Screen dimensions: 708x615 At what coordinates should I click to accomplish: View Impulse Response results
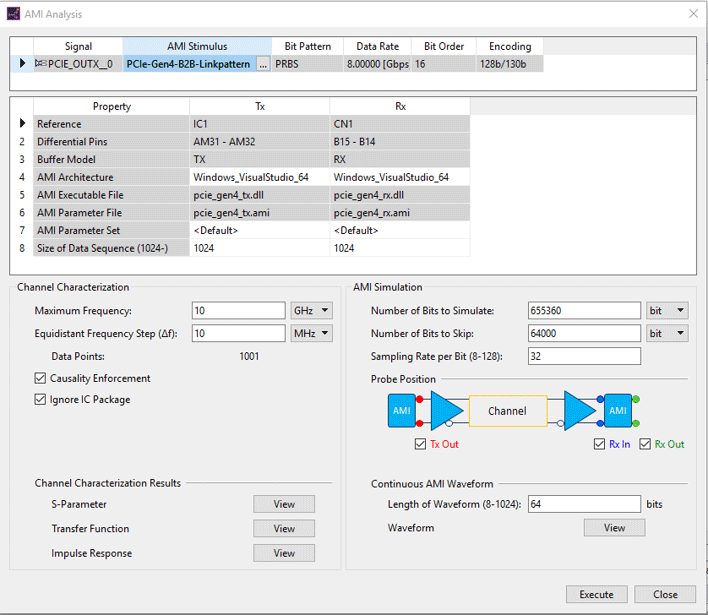tap(284, 553)
